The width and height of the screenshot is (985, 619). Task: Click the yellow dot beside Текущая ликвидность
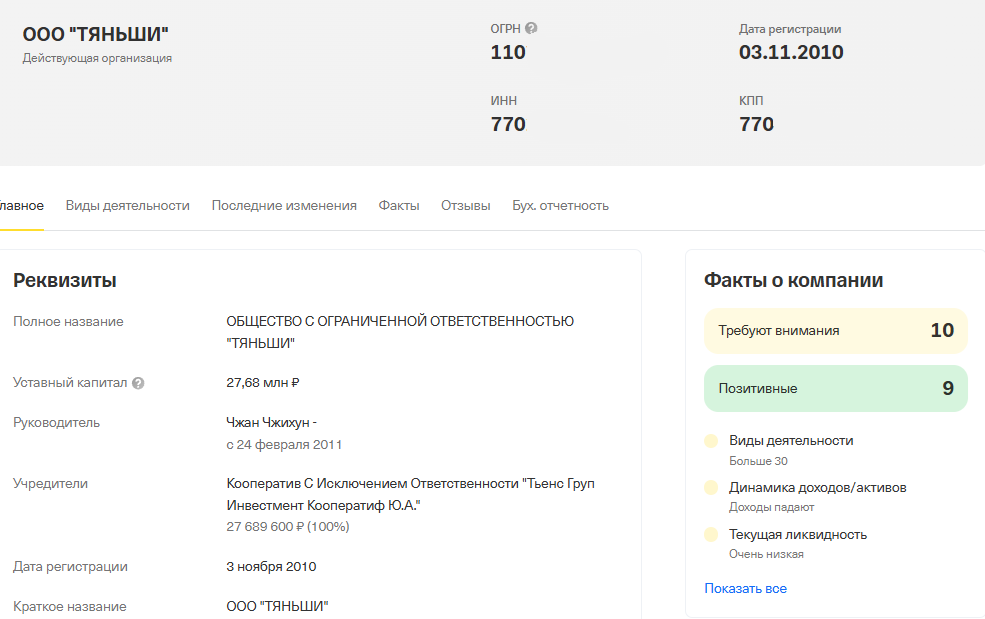click(711, 535)
